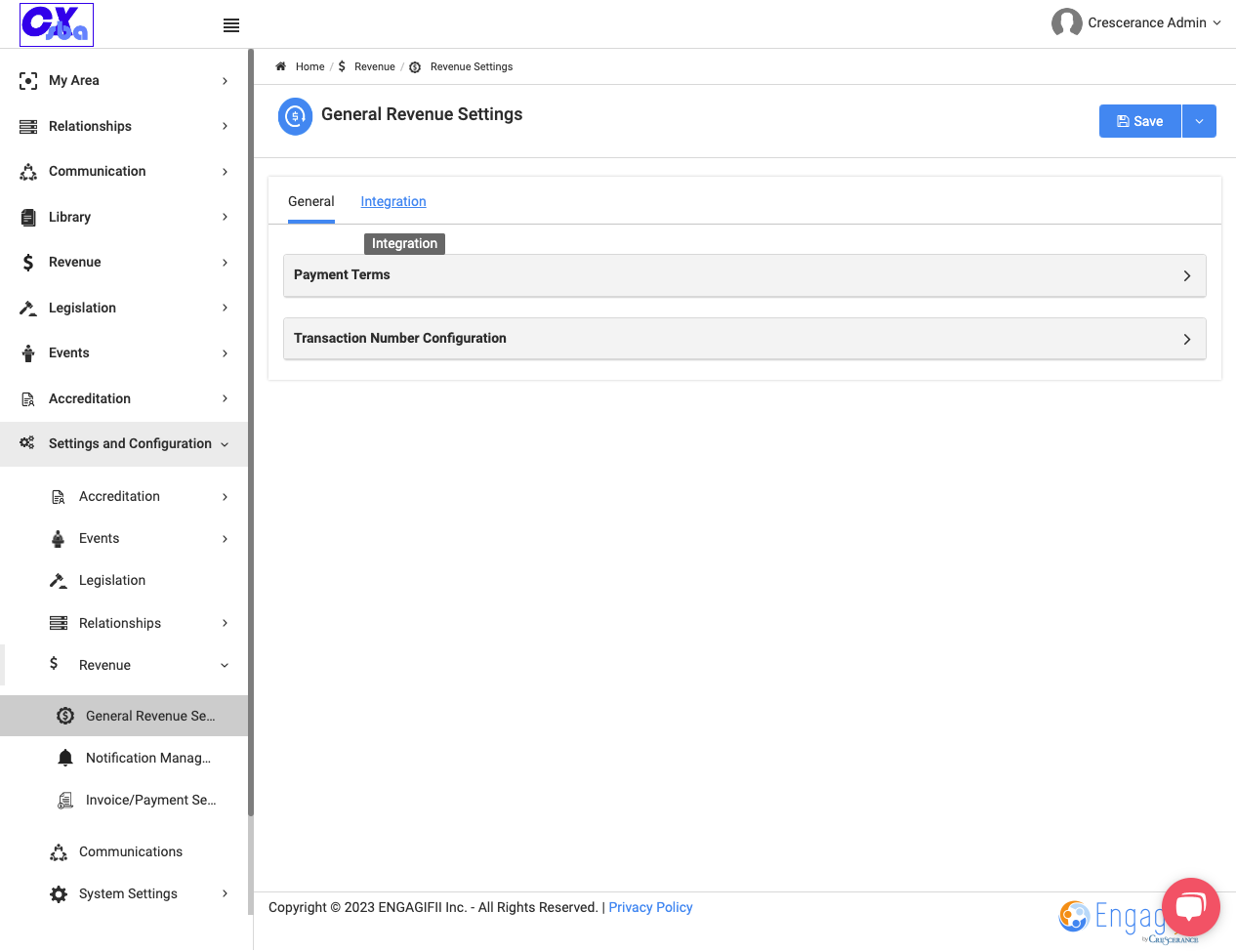Open General Revenue Settings menu item
The width and height of the screenshot is (1236, 952).
[x=124, y=716]
